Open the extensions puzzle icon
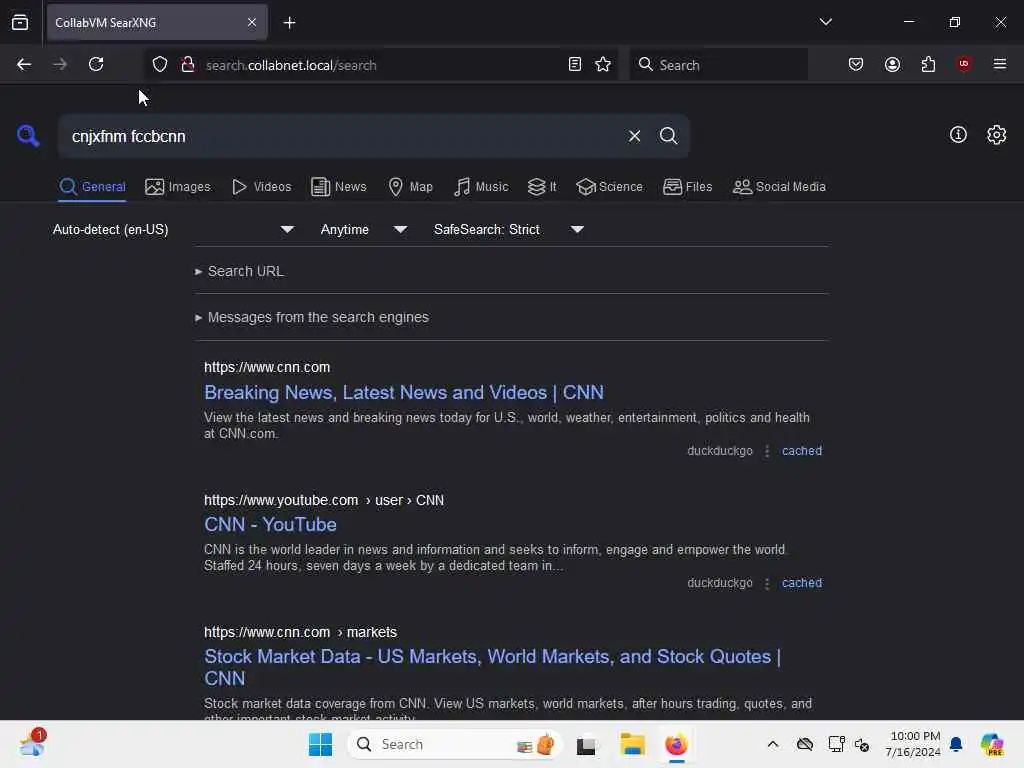Viewport: 1024px width, 768px height. (x=928, y=64)
